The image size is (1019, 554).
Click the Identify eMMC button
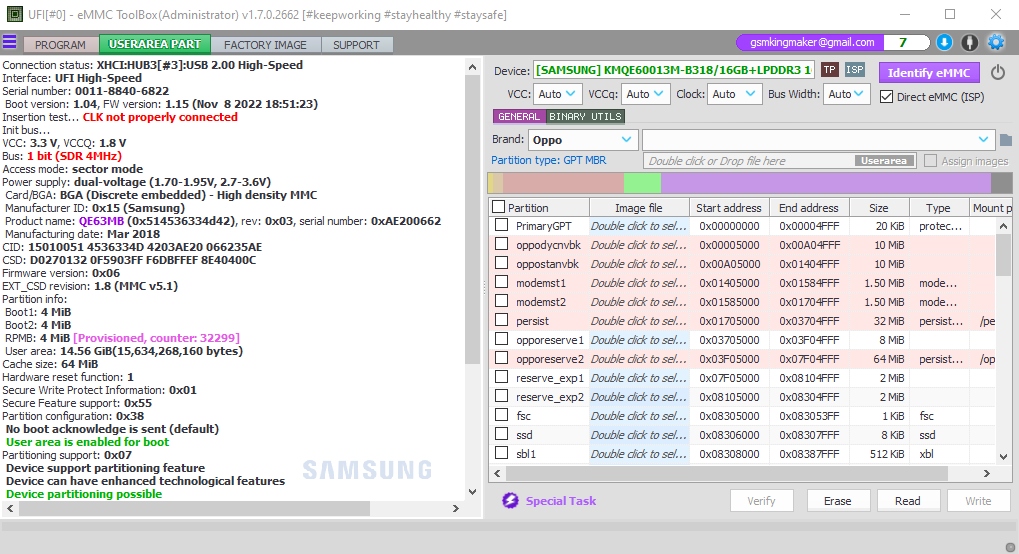coord(929,72)
